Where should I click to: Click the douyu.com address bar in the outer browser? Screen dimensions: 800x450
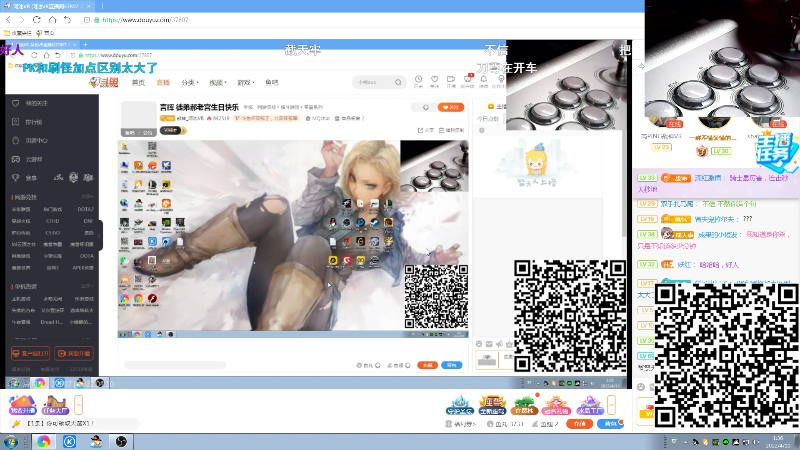[145, 20]
